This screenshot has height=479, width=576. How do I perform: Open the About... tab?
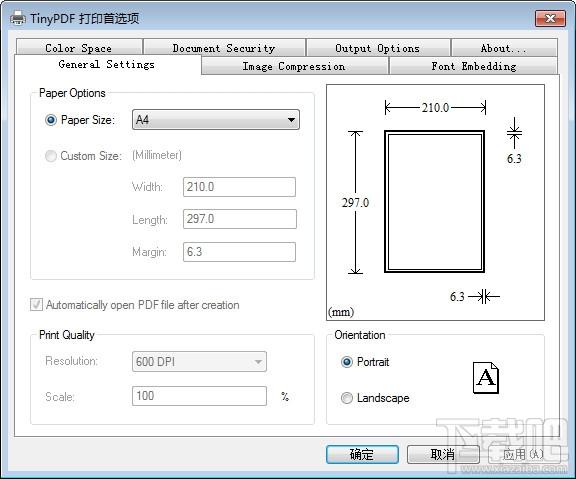[504, 48]
